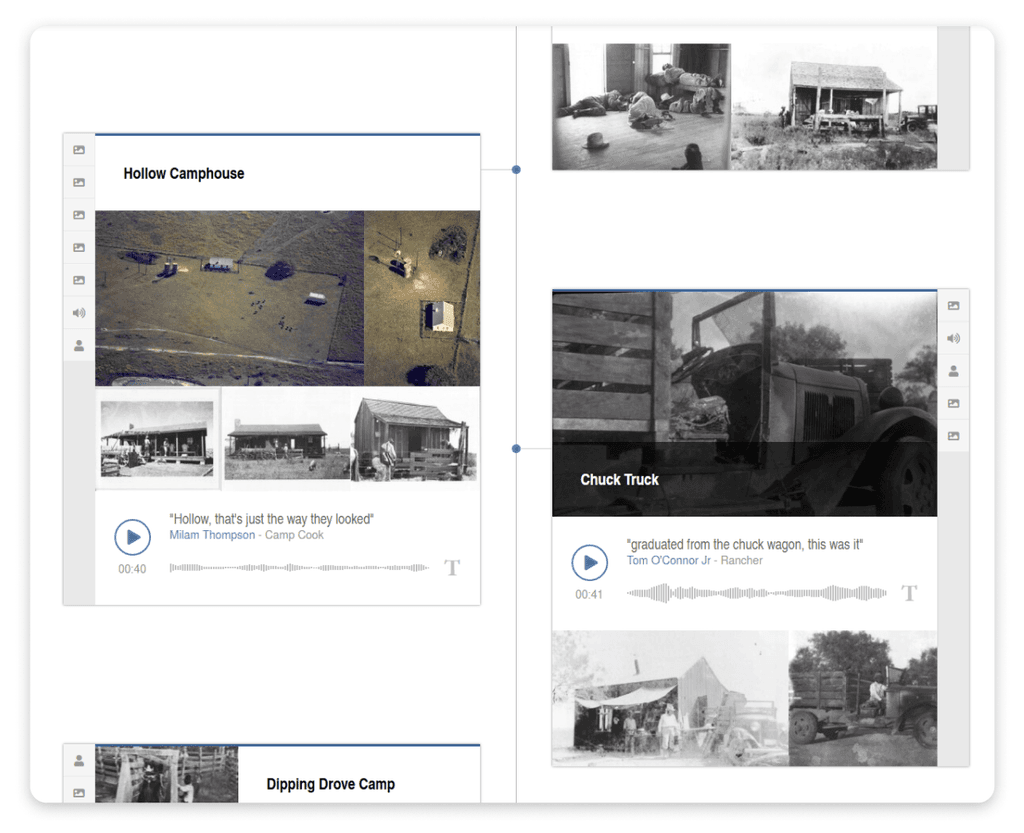Seek within Hollow Camphouse audio waveform

pos(299,568)
